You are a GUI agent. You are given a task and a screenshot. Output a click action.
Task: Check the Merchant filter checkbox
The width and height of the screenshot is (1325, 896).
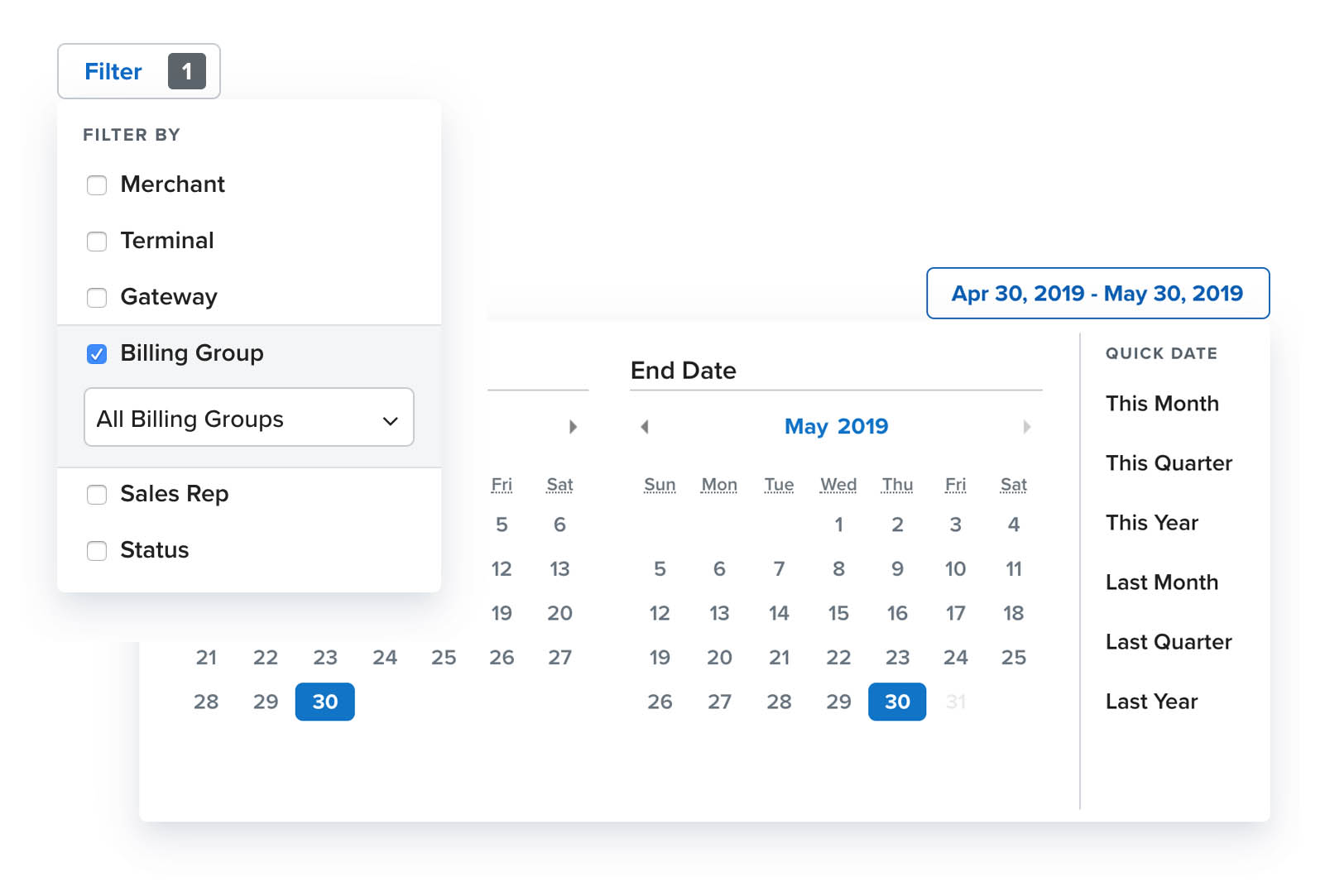tap(97, 185)
